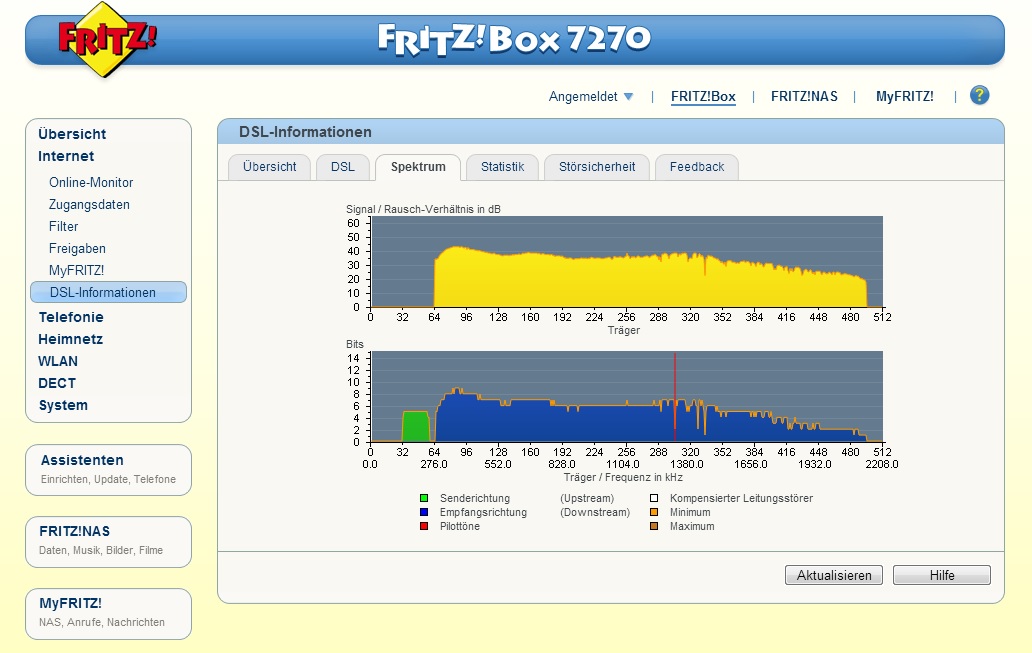The height and width of the screenshot is (653, 1032).
Task: Click the 'Daten, Musik, Bilder, Filme' subtitle
Action: tap(101, 550)
